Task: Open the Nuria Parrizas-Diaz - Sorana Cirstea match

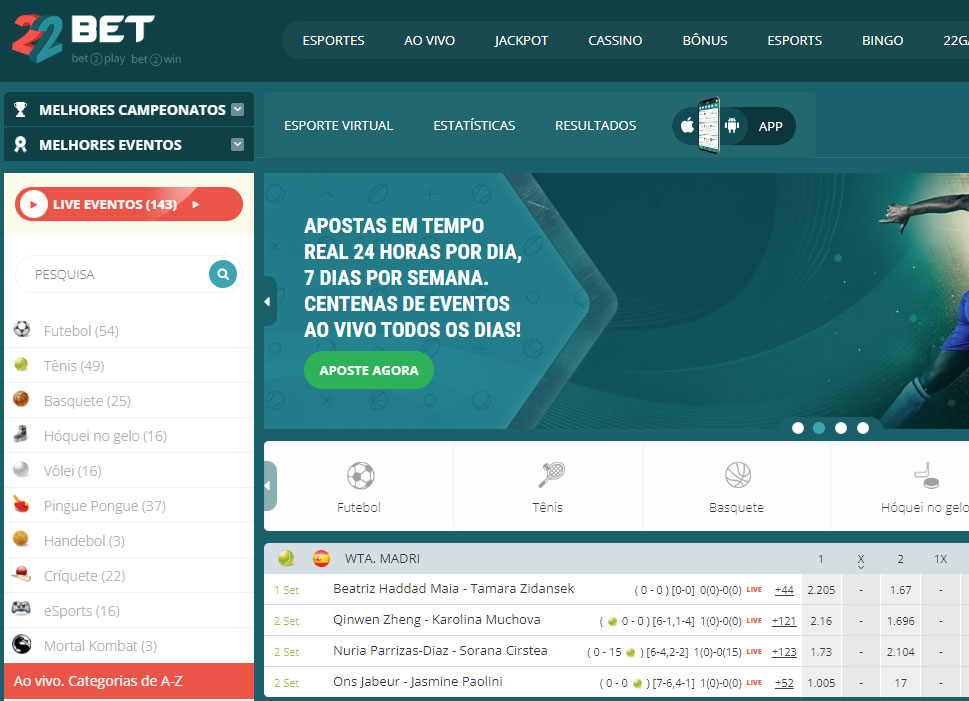Action: (440, 650)
